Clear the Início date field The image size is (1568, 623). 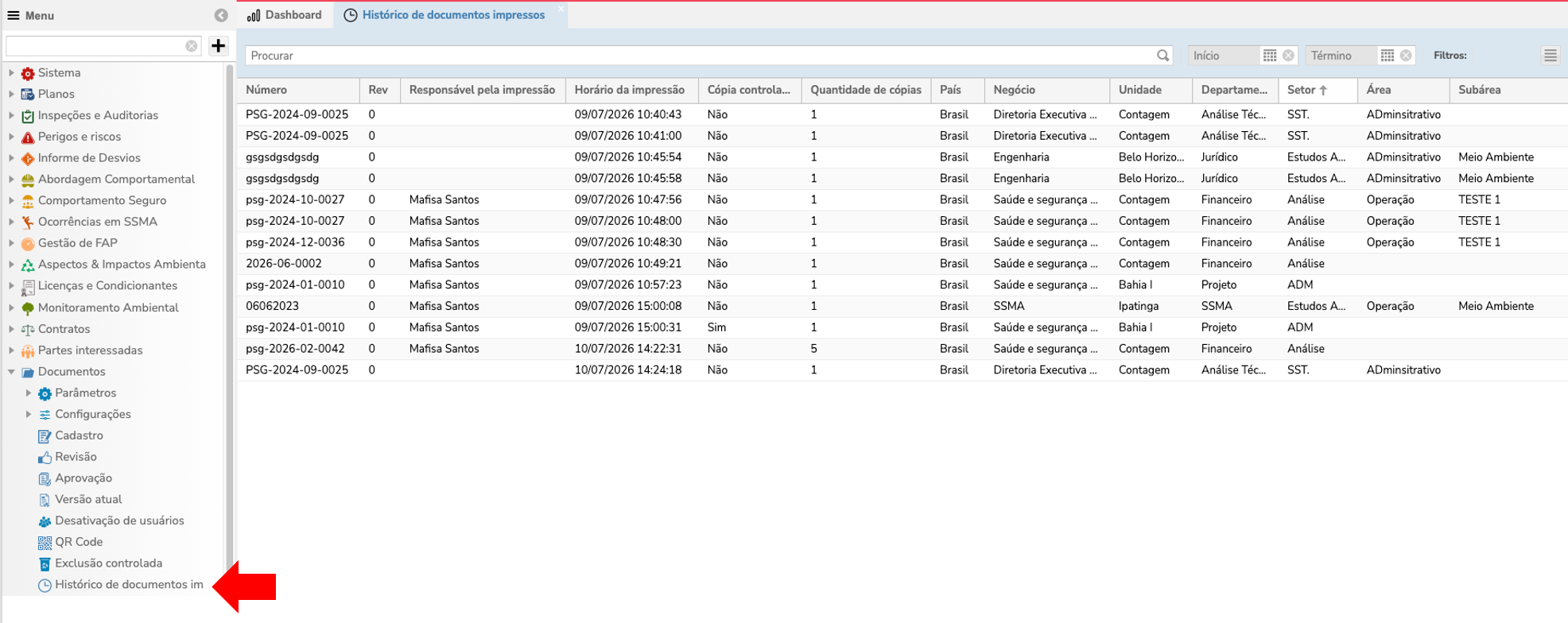[x=1289, y=56]
